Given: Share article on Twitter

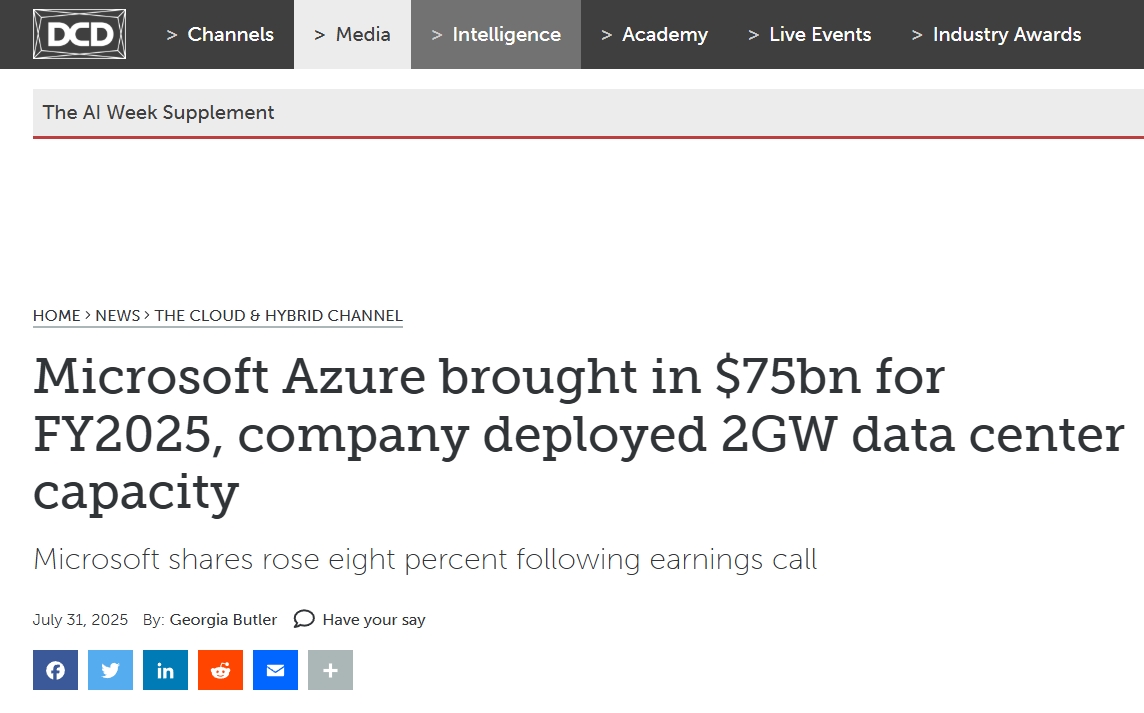Looking at the screenshot, I should [x=110, y=670].
